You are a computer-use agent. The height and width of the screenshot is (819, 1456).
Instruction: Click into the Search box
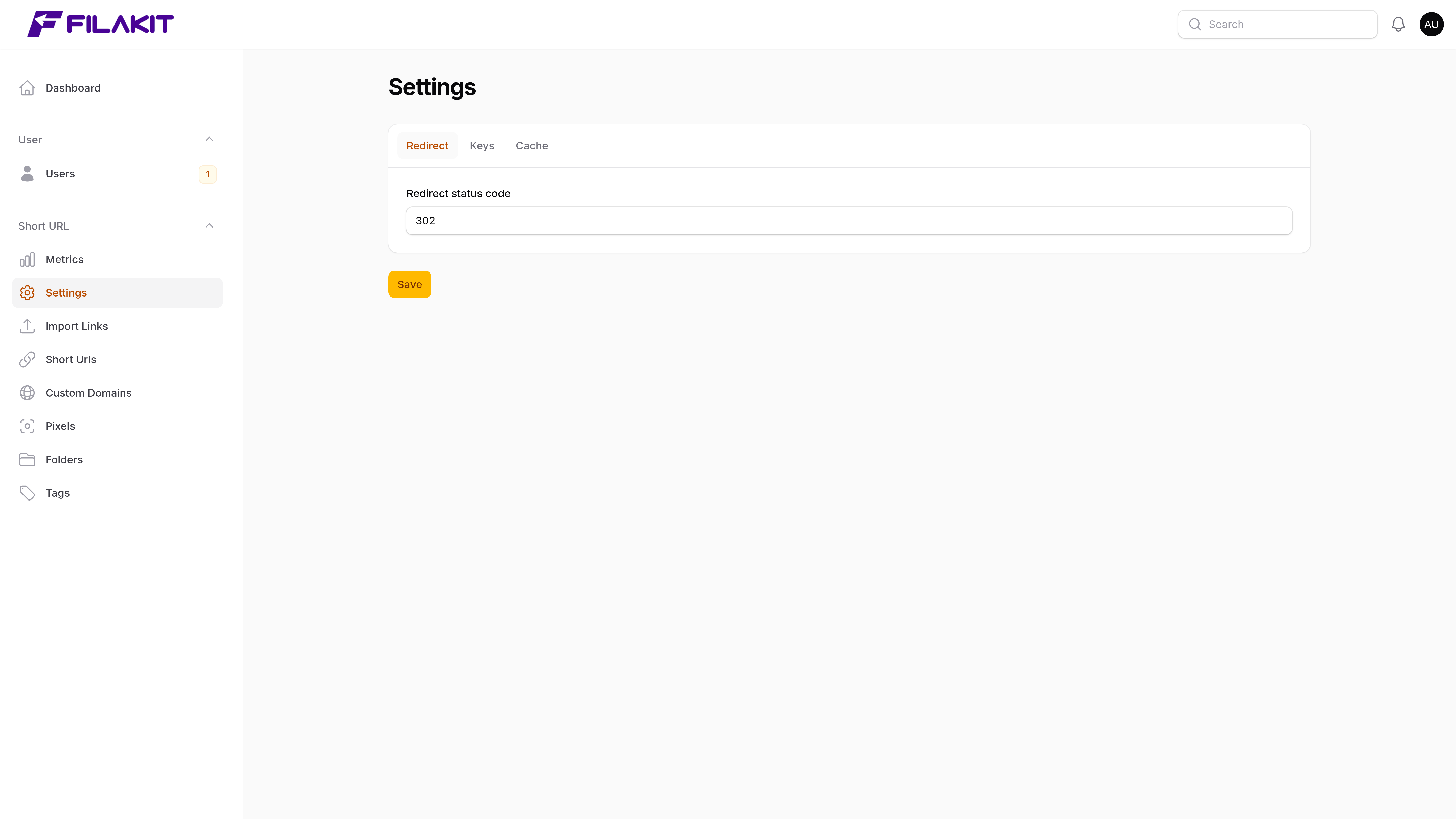tap(1277, 24)
